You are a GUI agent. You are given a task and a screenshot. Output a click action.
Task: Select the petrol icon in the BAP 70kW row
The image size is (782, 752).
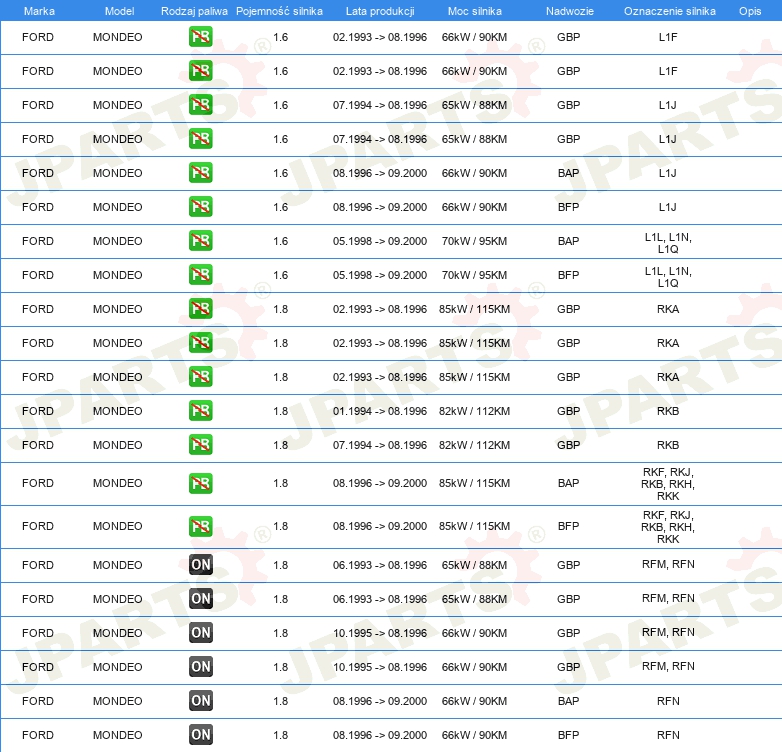(200, 240)
